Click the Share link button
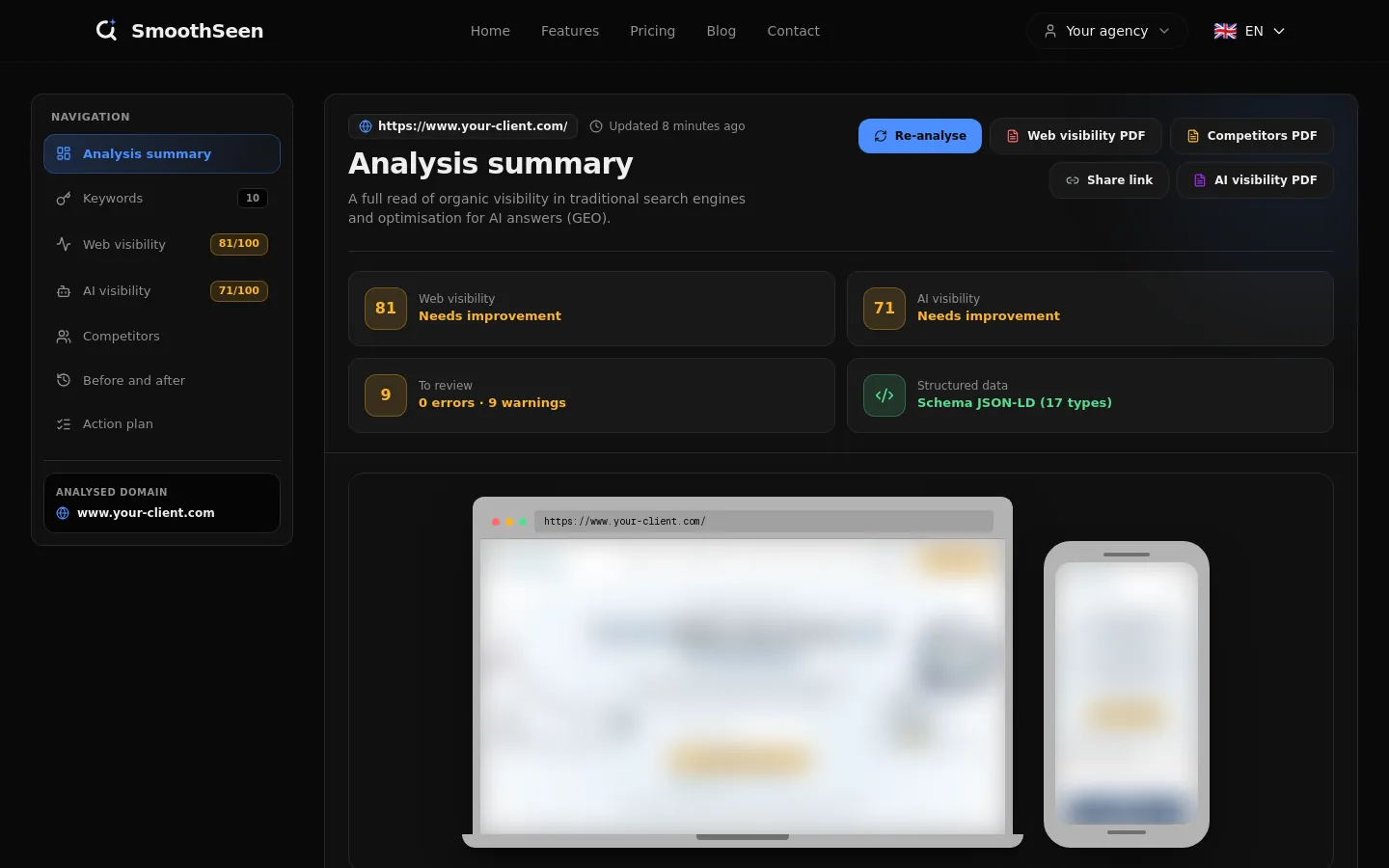 point(1109,180)
